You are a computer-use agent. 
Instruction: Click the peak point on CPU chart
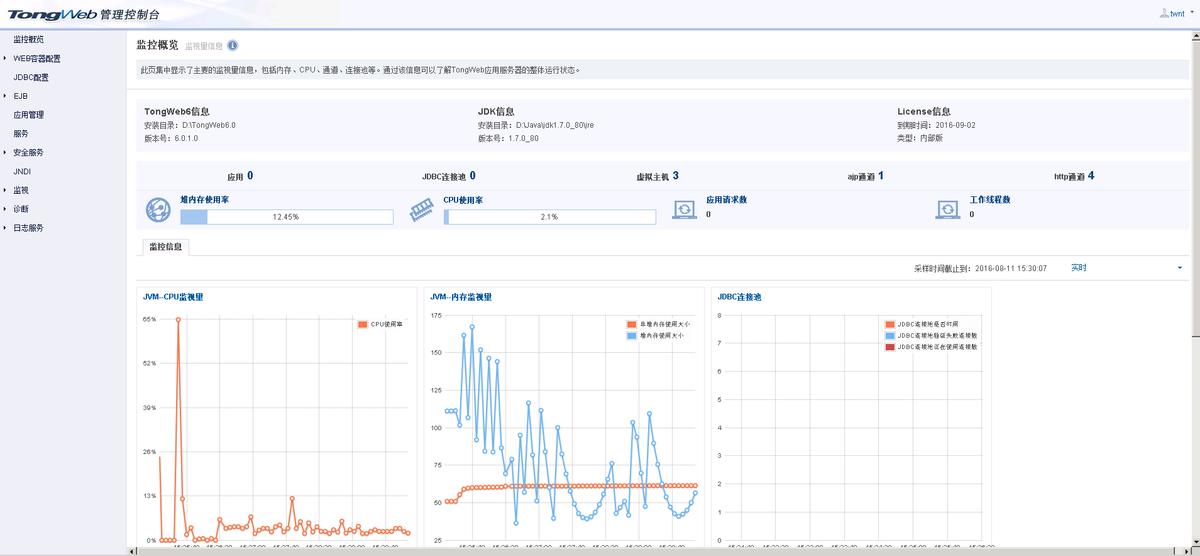[178, 319]
